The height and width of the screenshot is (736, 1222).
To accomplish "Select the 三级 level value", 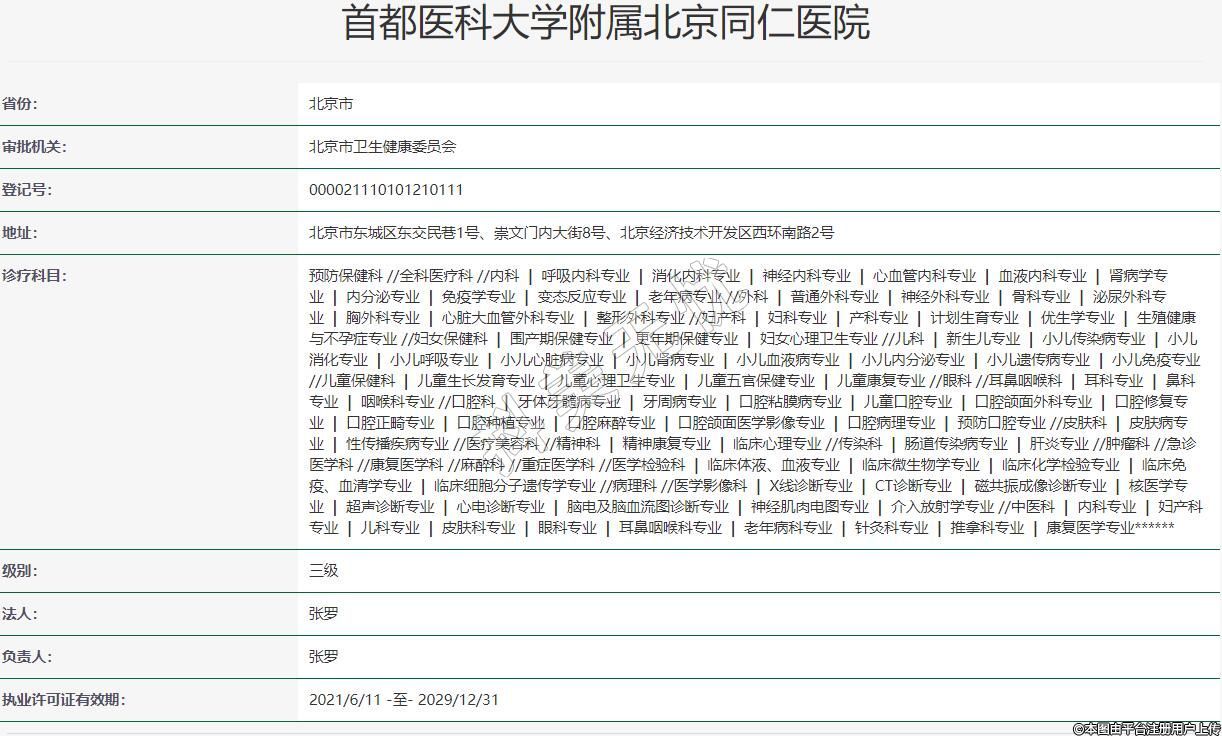I will pyautogui.click(x=324, y=571).
